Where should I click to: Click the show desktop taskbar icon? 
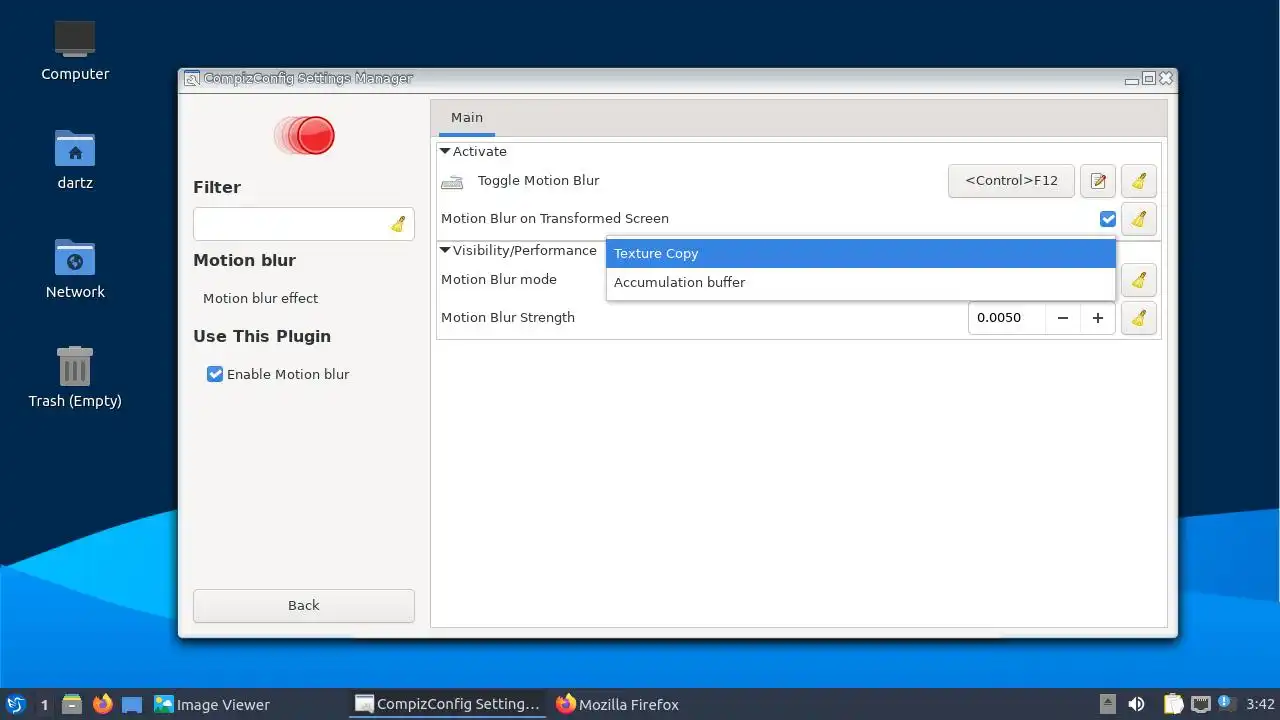tap(132, 704)
